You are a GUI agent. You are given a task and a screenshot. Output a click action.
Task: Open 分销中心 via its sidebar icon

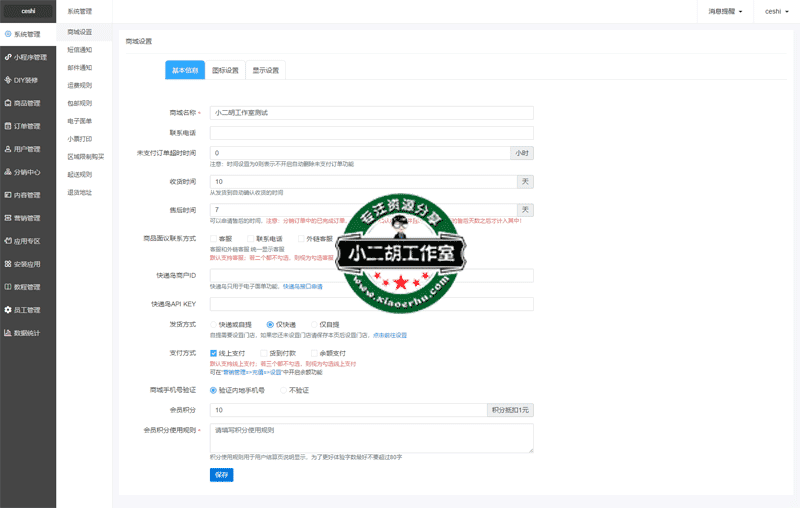pyautogui.click(x=8, y=172)
